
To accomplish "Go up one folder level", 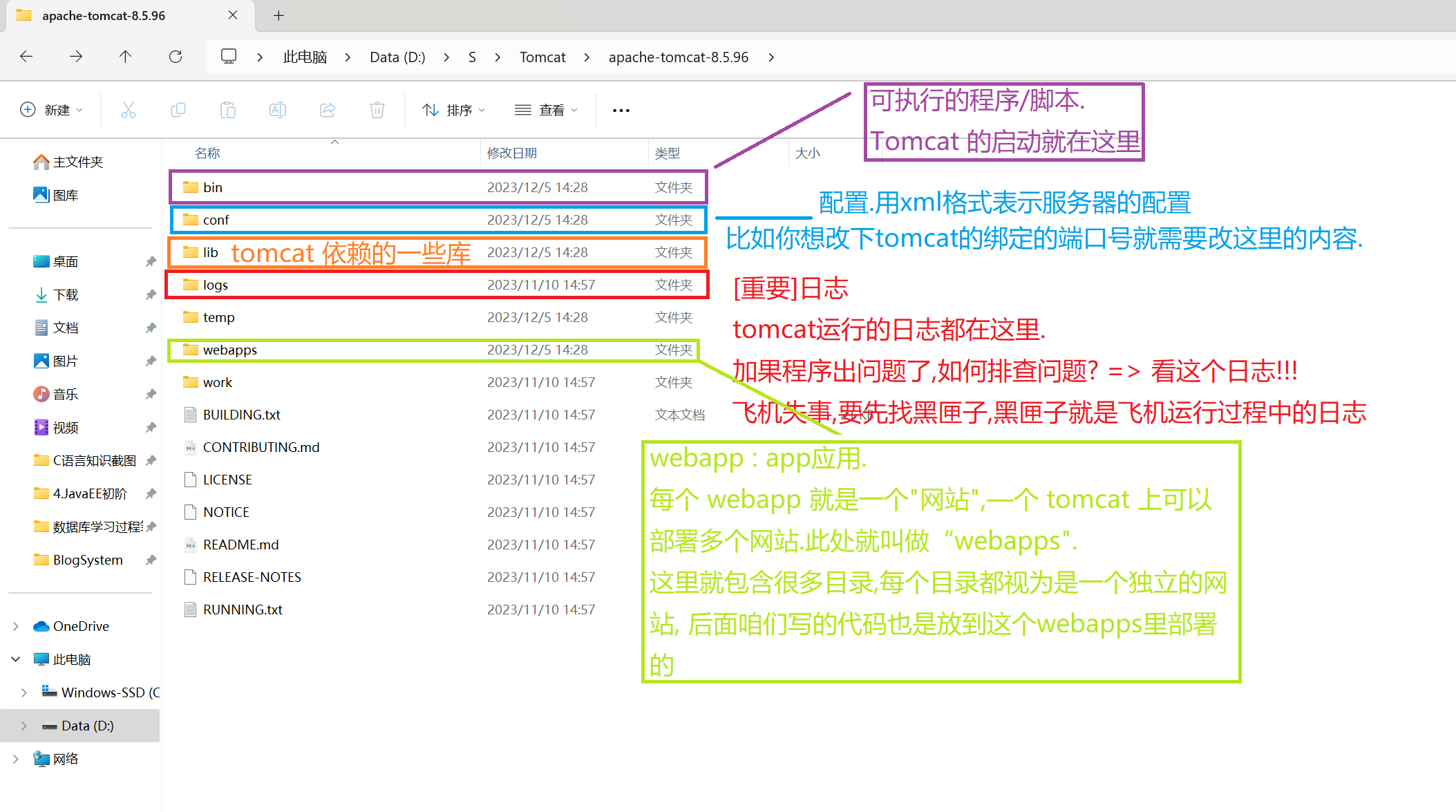I will click(x=125, y=57).
